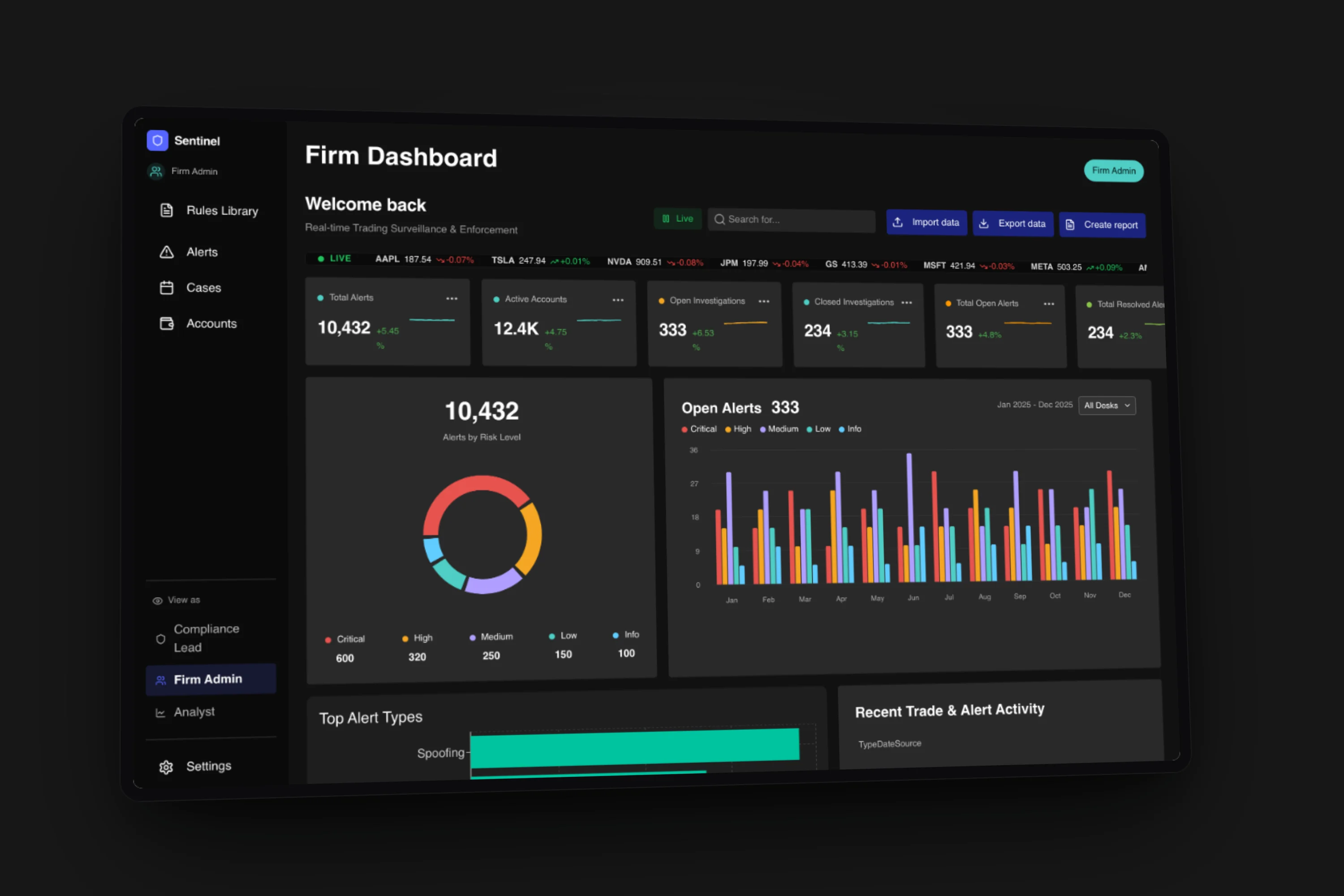Image resolution: width=1344 pixels, height=896 pixels.
Task: Click Import data button
Action: (926, 222)
